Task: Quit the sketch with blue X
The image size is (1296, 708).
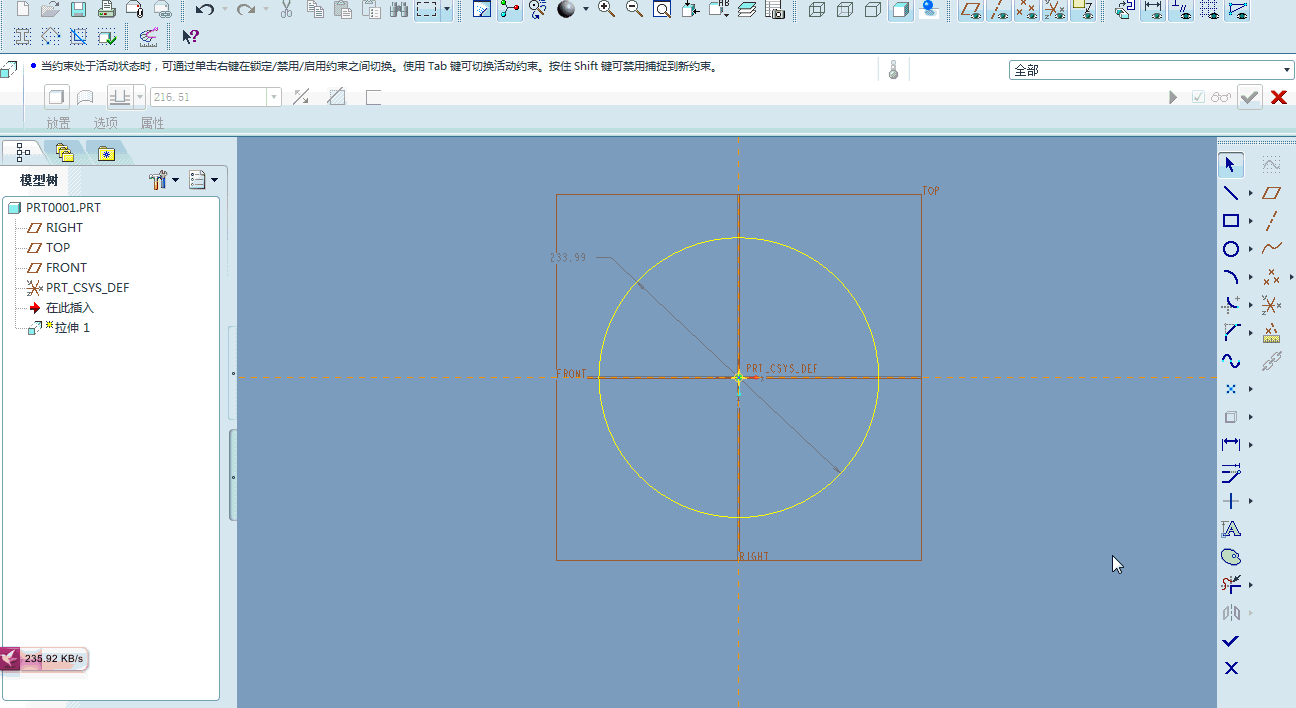Action: click(x=1231, y=668)
